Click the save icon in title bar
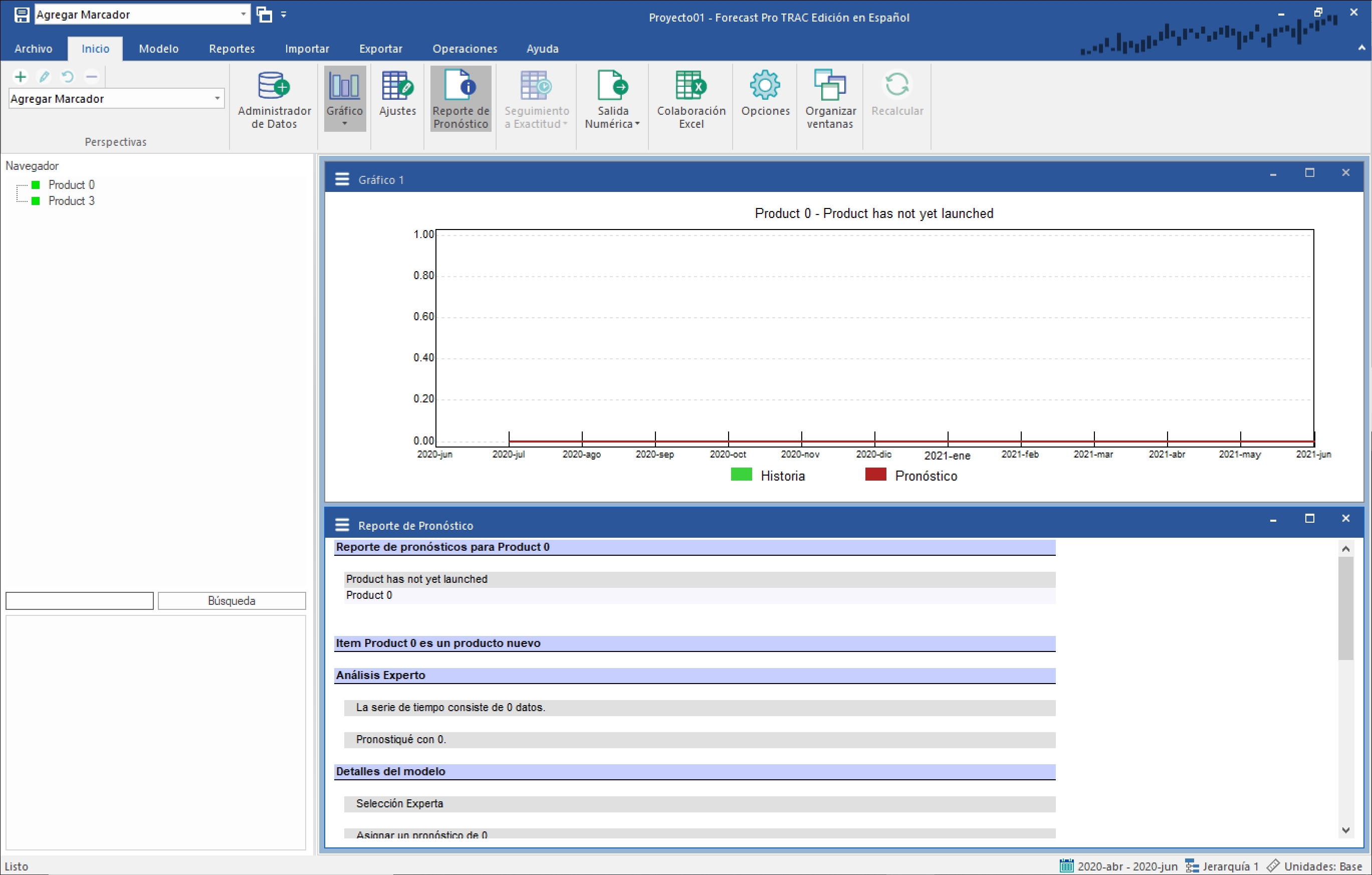Viewport: 1372px width, 875px height. (x=22, y=15)
